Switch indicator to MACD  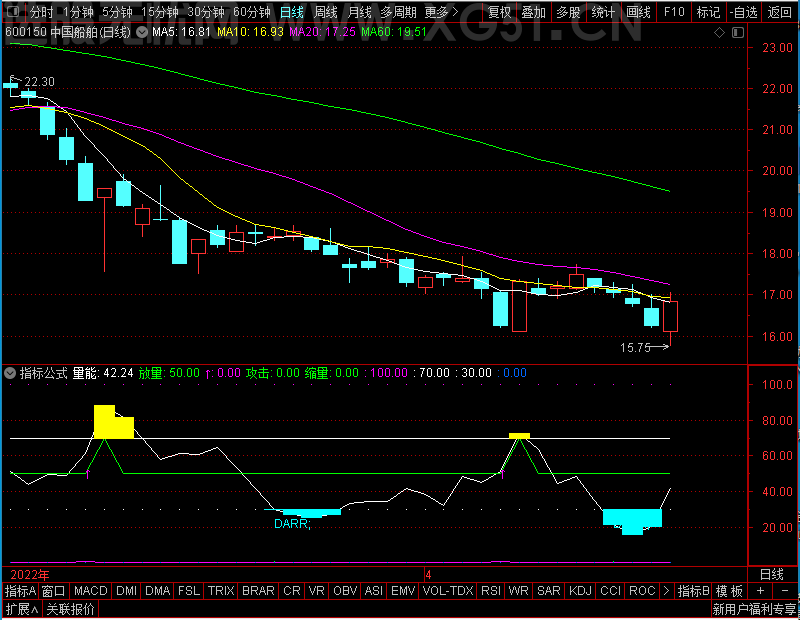pyautogui.click(x=91, y=591)
